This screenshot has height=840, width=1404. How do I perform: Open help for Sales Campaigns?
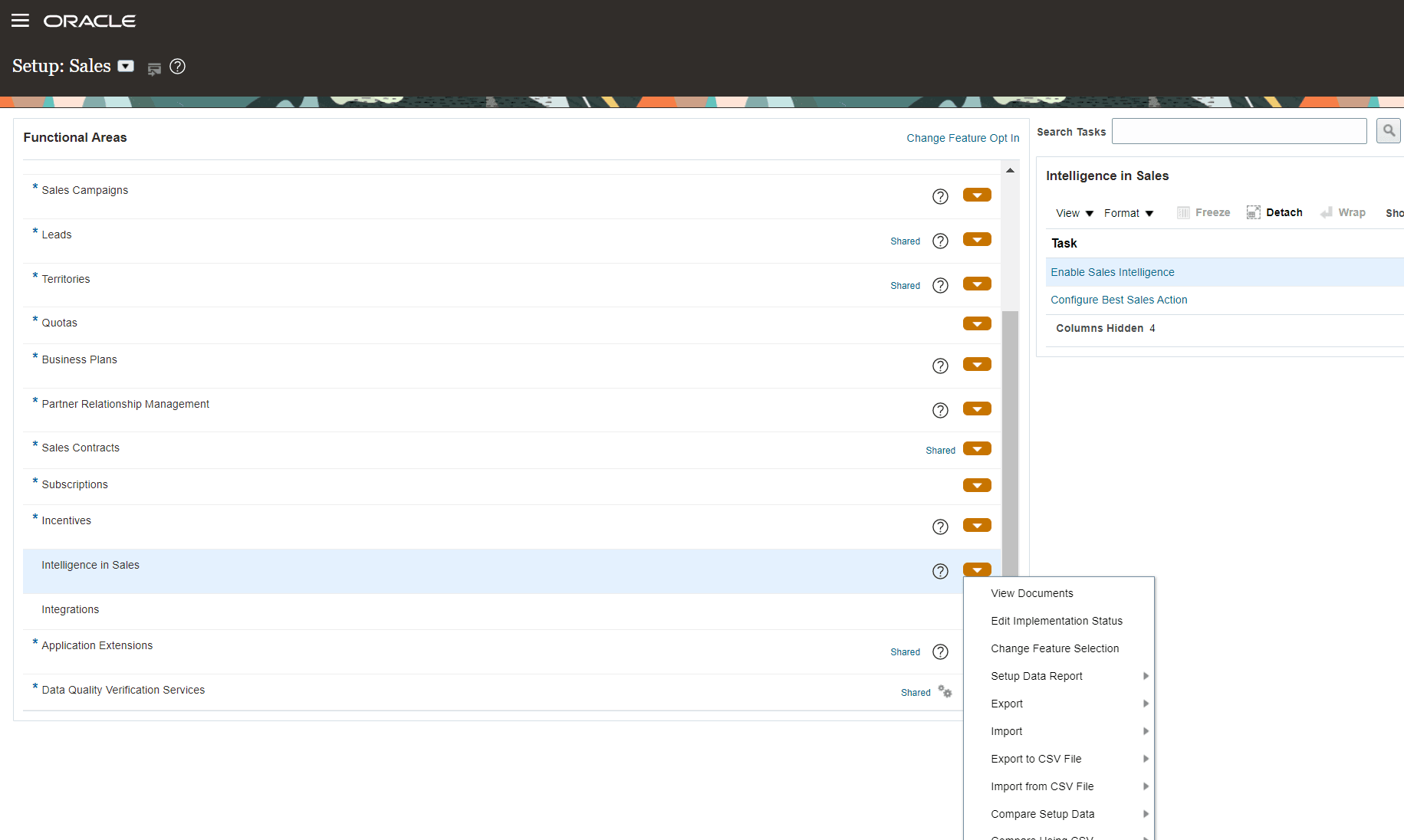[x=940, y=197]
